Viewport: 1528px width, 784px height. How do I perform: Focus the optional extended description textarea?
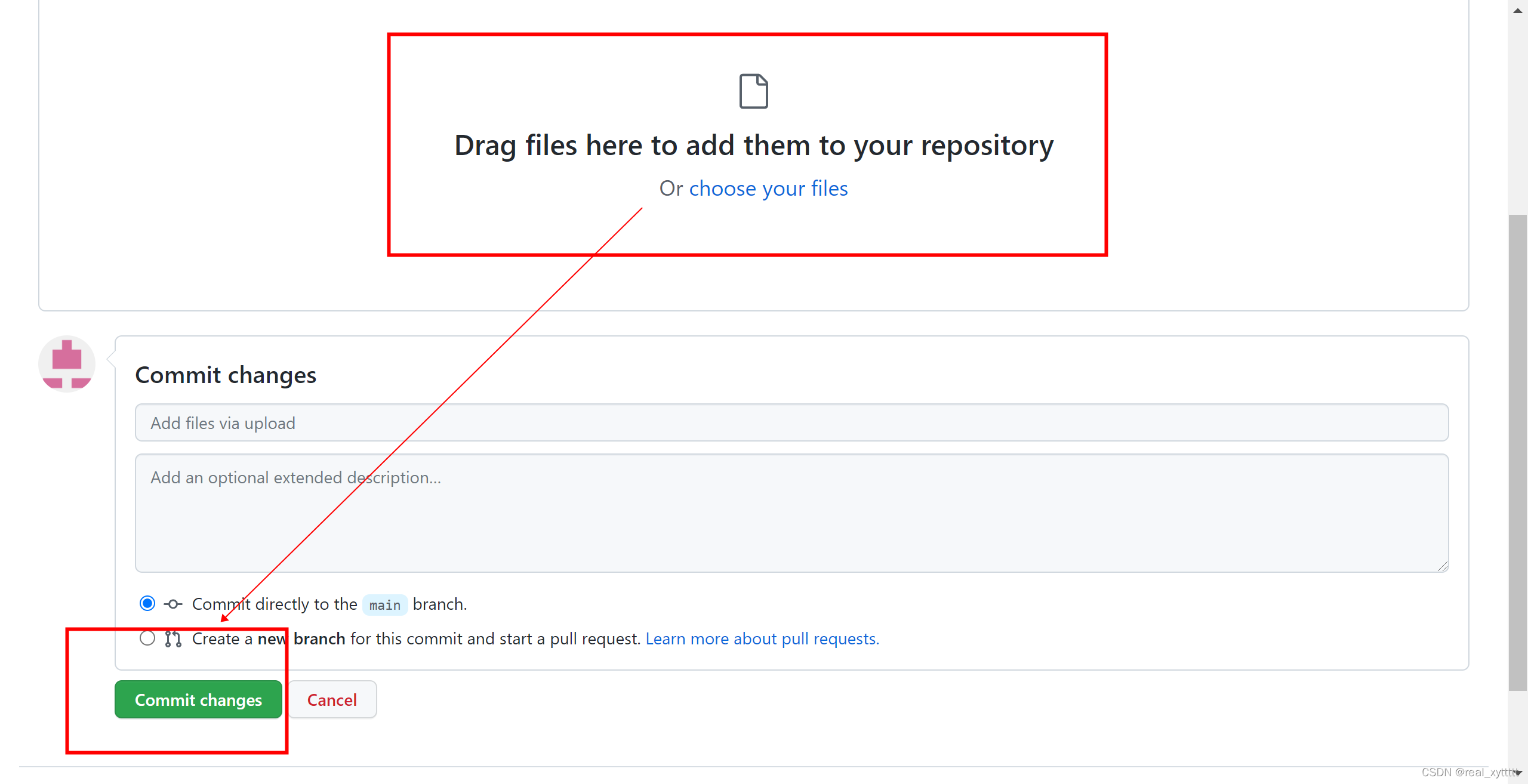[791, 513]
